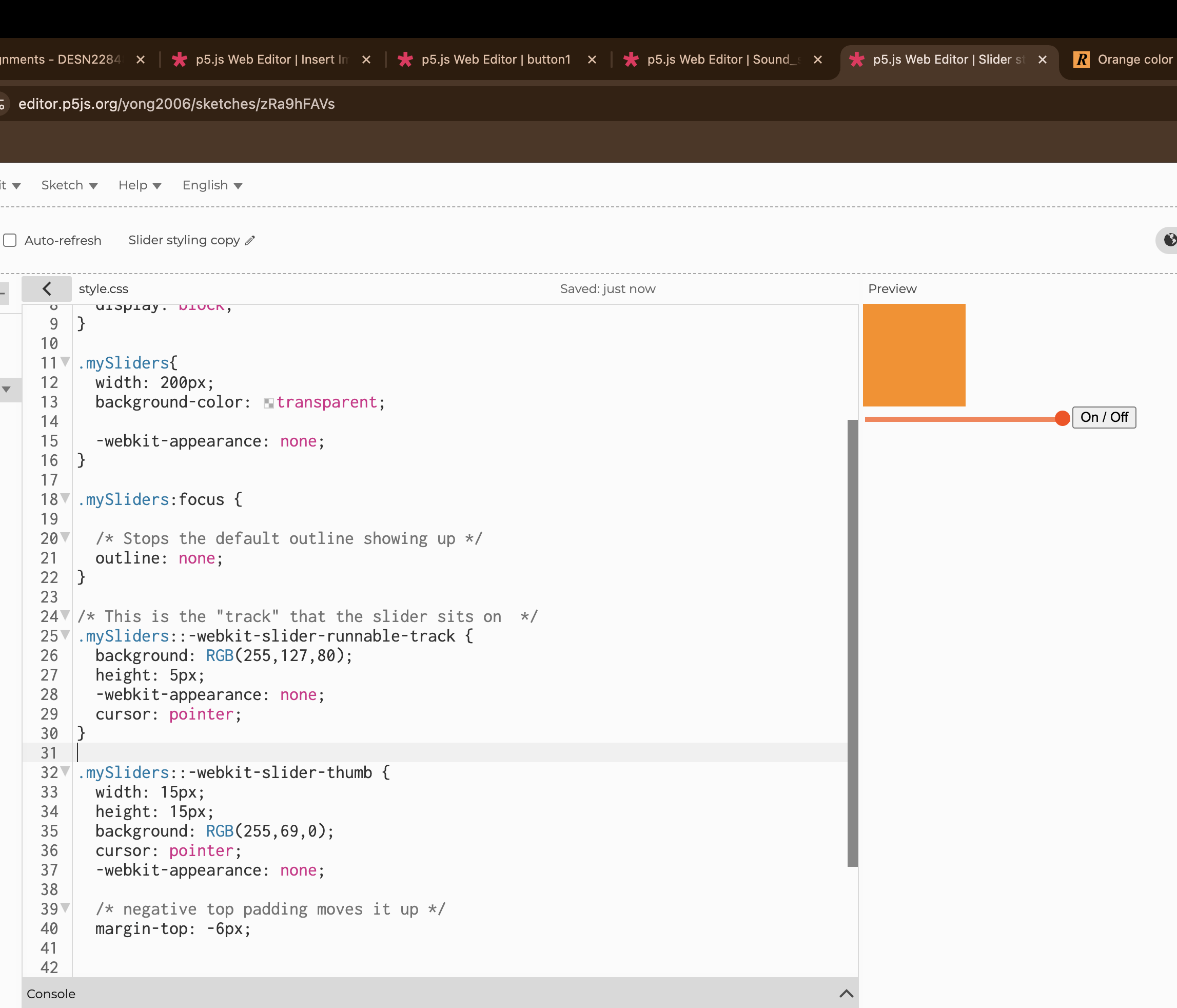Click the 'Saved: just now' status text
The image size is (1177, 1008).
(x=608, y=288)
